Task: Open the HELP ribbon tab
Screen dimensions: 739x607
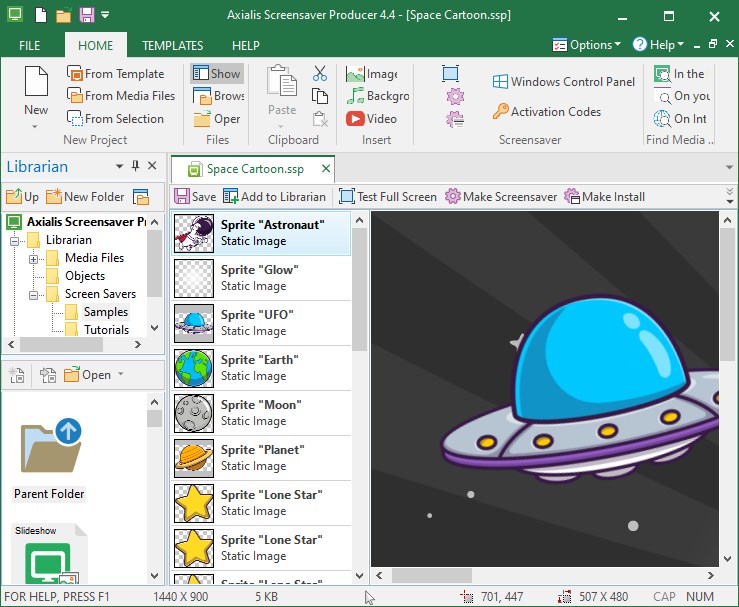Action: coord(246,45)
